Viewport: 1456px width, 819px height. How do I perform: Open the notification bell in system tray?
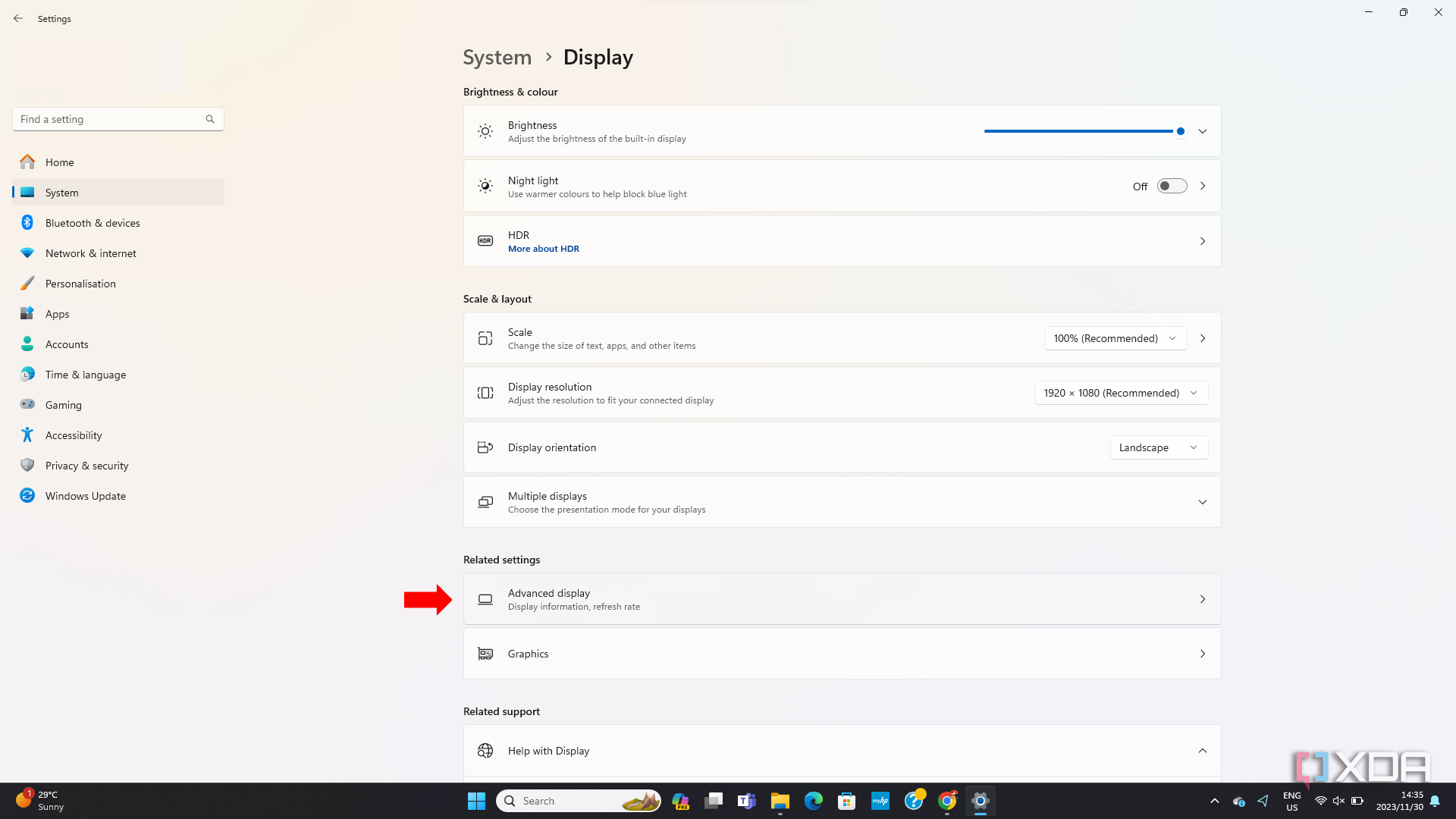coord(1435,801)
